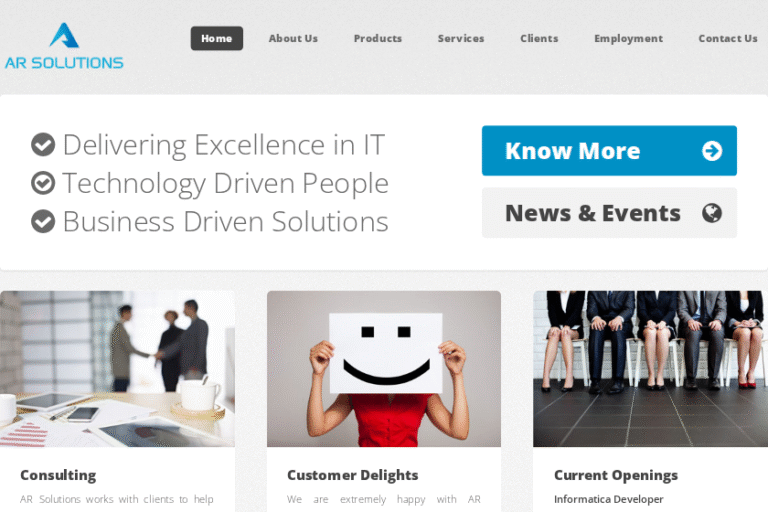Viewport: 768px width, 512px height.
Task: Open the About Us page
Action: click(293, 38)
